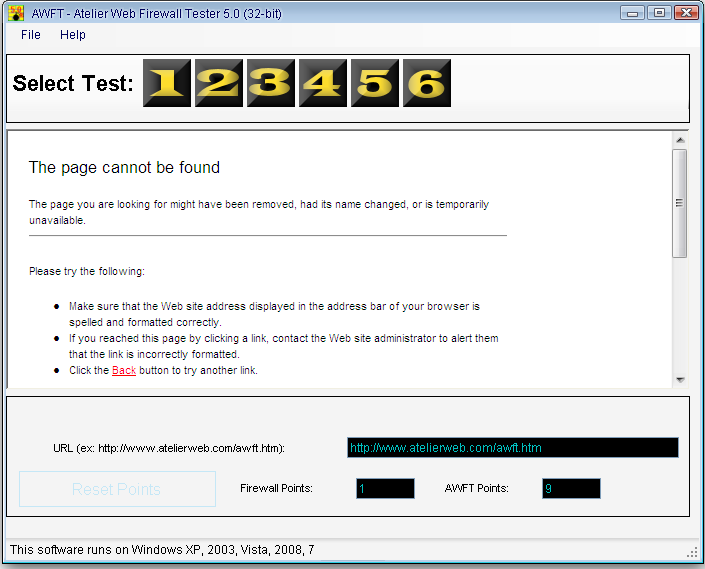Minimize the AWFT window

pos(632,13)
